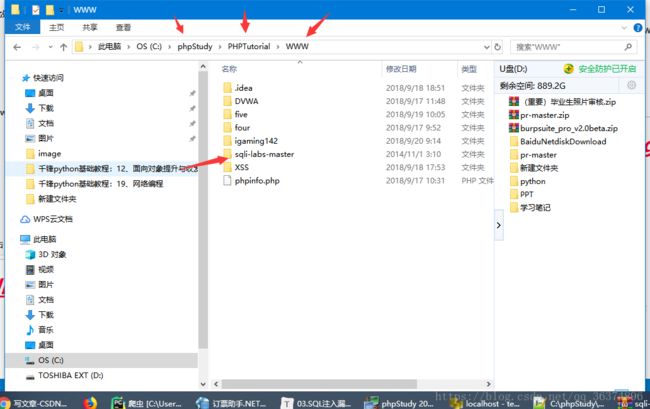The height and width of the screenshot is (409, 650).
Task: Select OS (C:) in the address bar
Action: [x=149, y=46]
